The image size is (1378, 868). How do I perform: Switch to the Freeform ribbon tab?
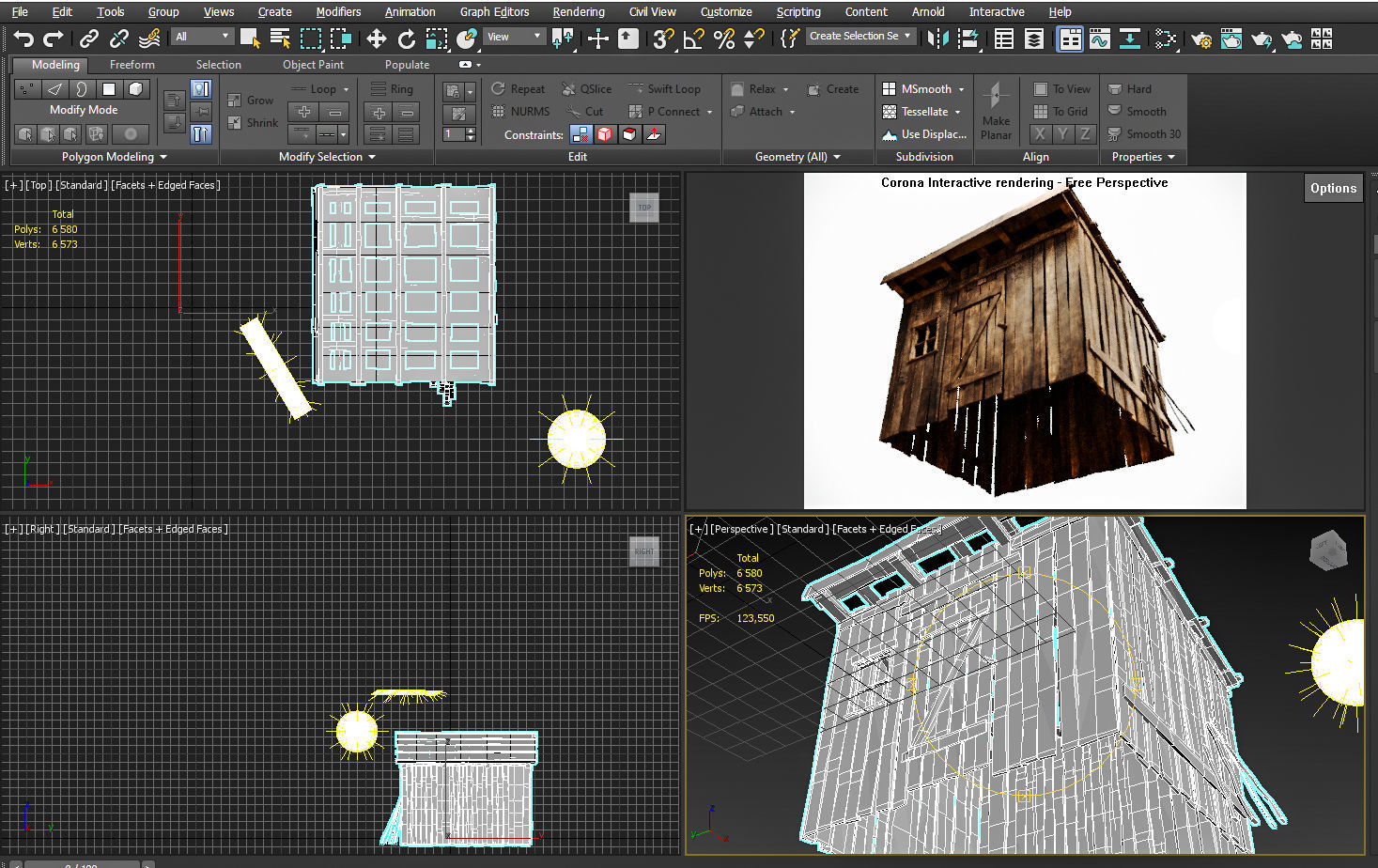click(x=132, y=65)
